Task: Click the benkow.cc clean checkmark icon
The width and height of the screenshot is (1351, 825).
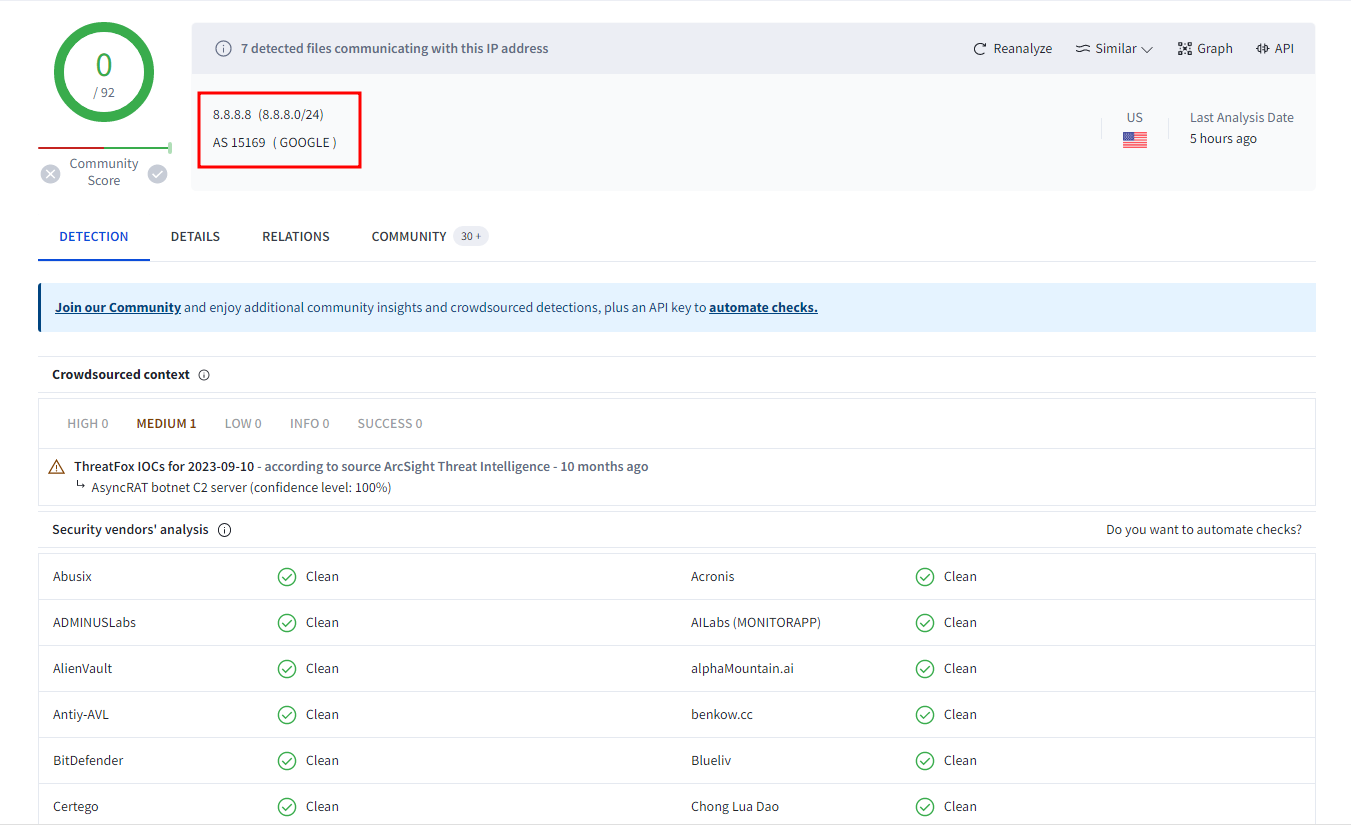Action: 925,715
